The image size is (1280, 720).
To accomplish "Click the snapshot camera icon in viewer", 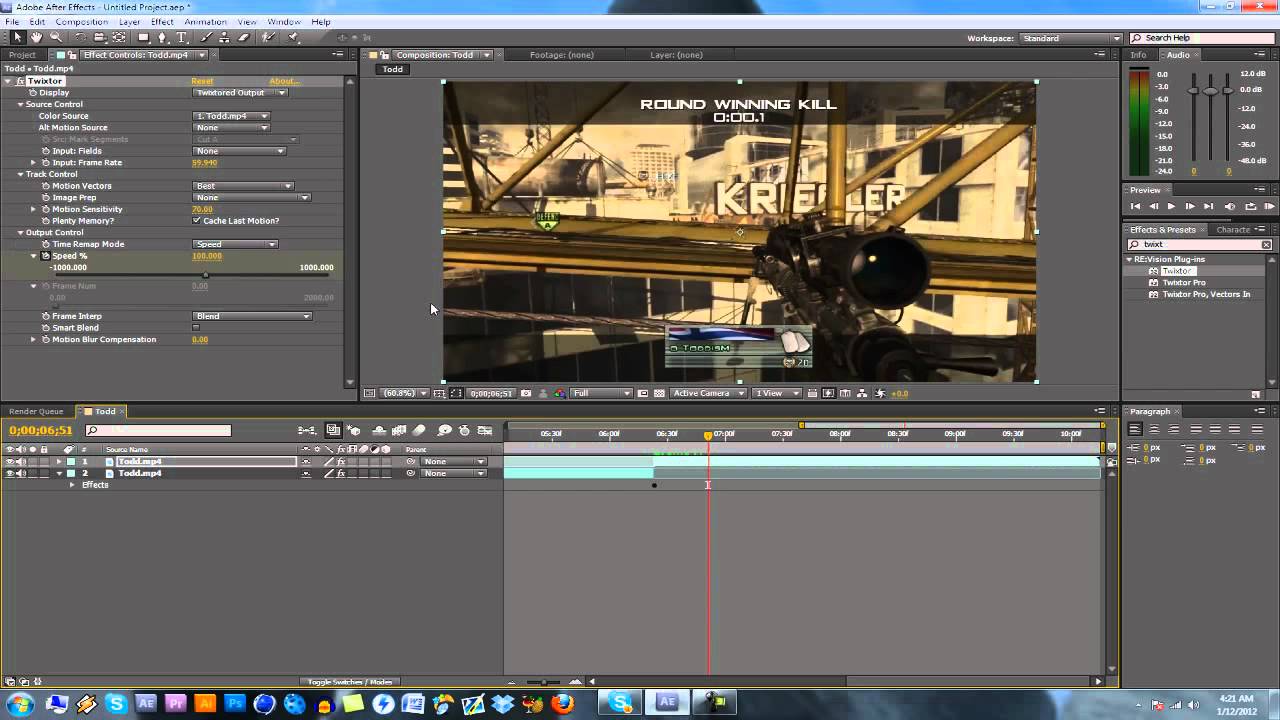I will tap(525, 393).
